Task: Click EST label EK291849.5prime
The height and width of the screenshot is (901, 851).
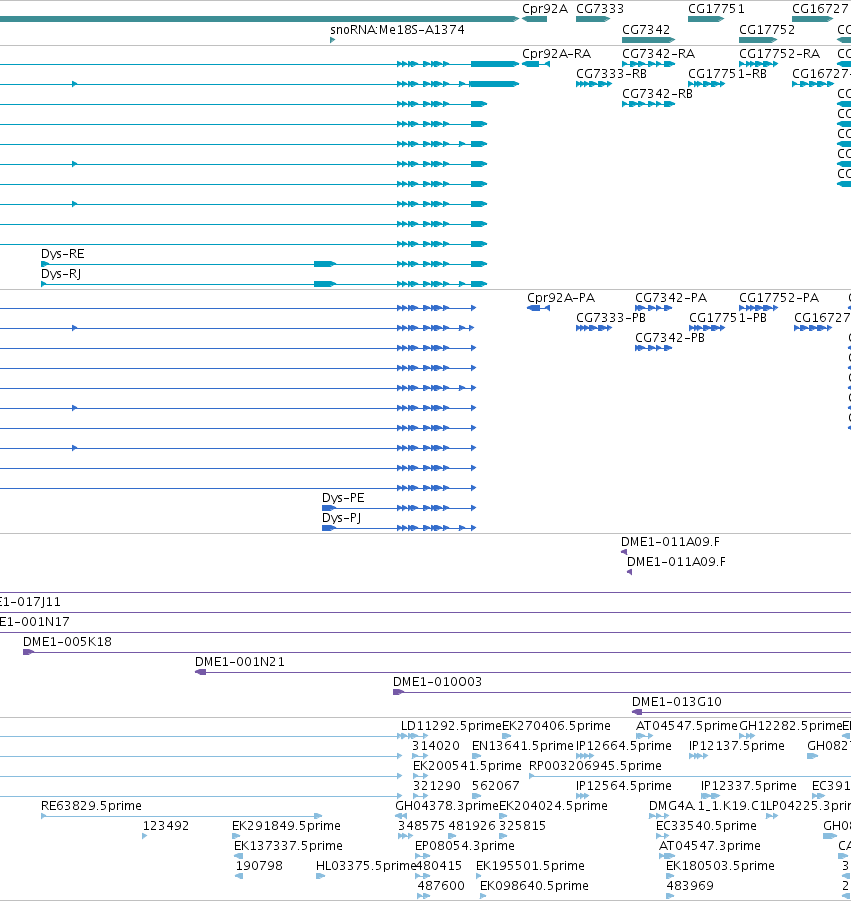Action: point(286,826)
